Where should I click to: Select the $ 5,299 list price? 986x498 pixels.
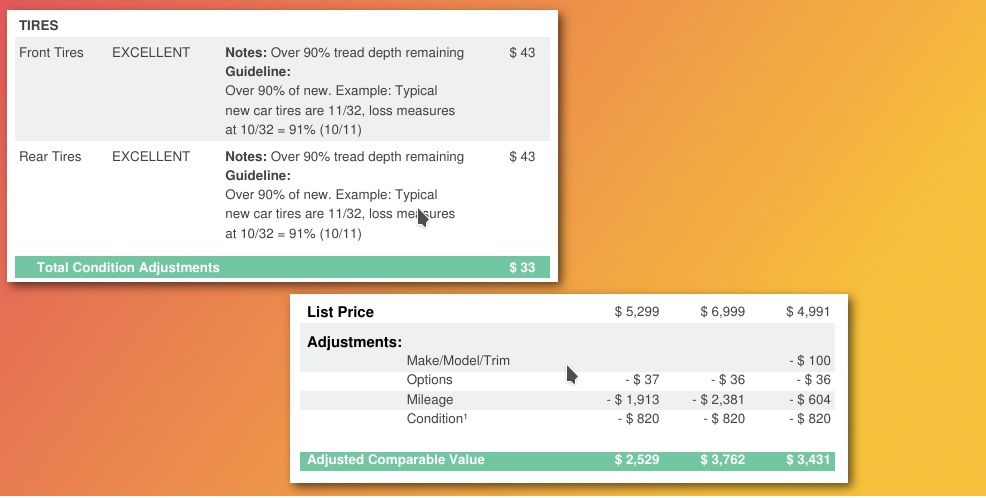click(x=637, y=312)
